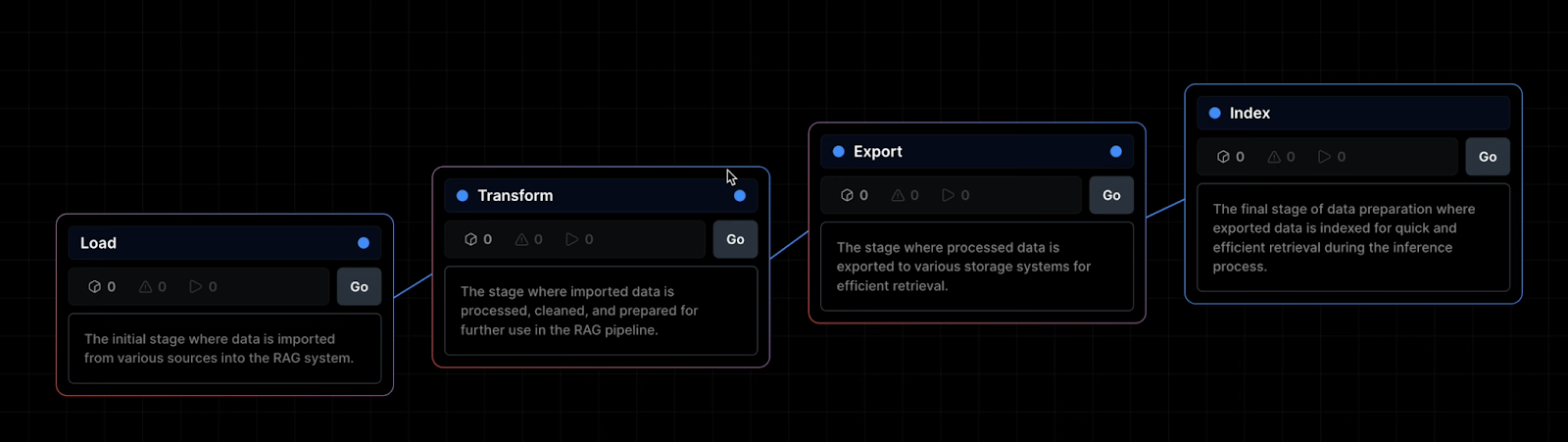This screenshot has width=1568, height=442.
Task: Select the Index node title
Action: click(1249, 114)
